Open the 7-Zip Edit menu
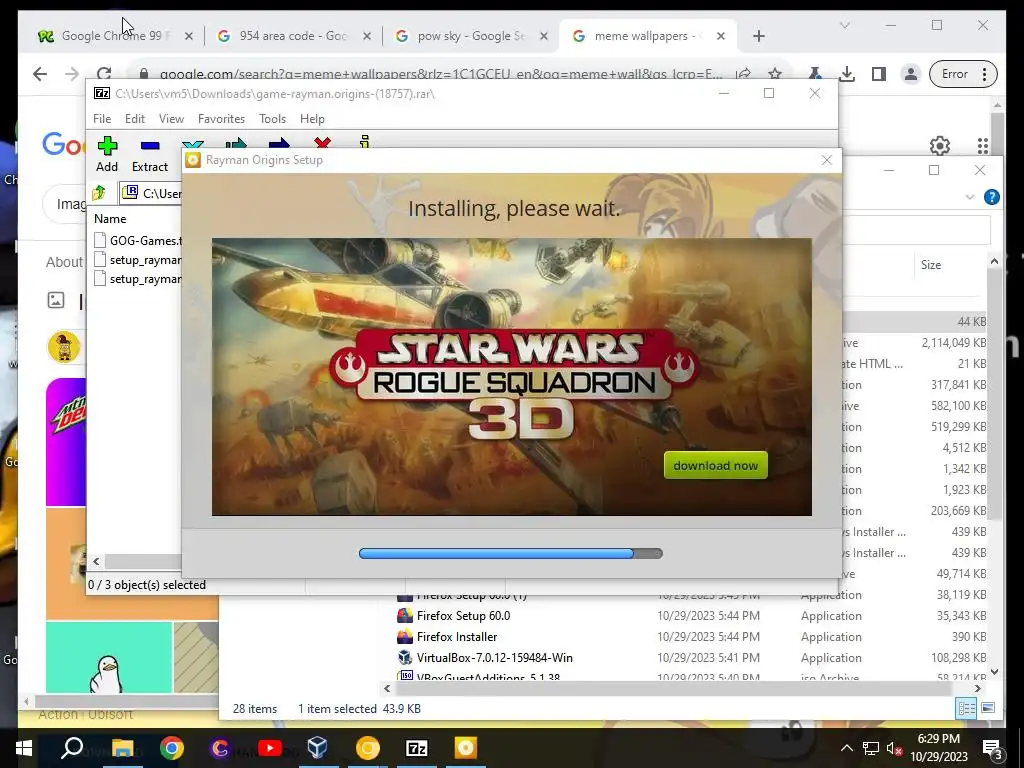Viewport: 1024px width, 768px height. click(135, 119)
